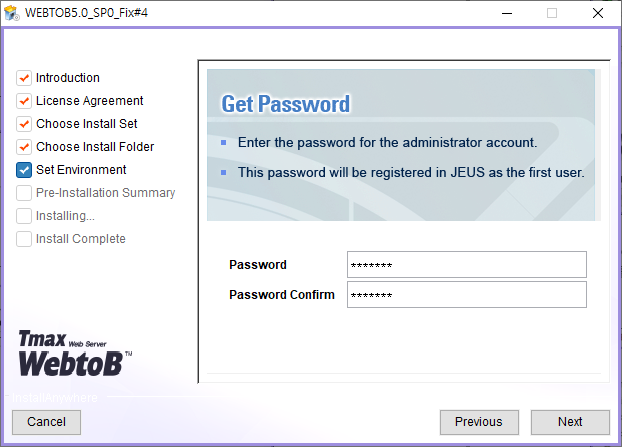Select the Pre-Installation Summary step label
This screenshot has width=622, height=447.
click(x=106, y=193)
